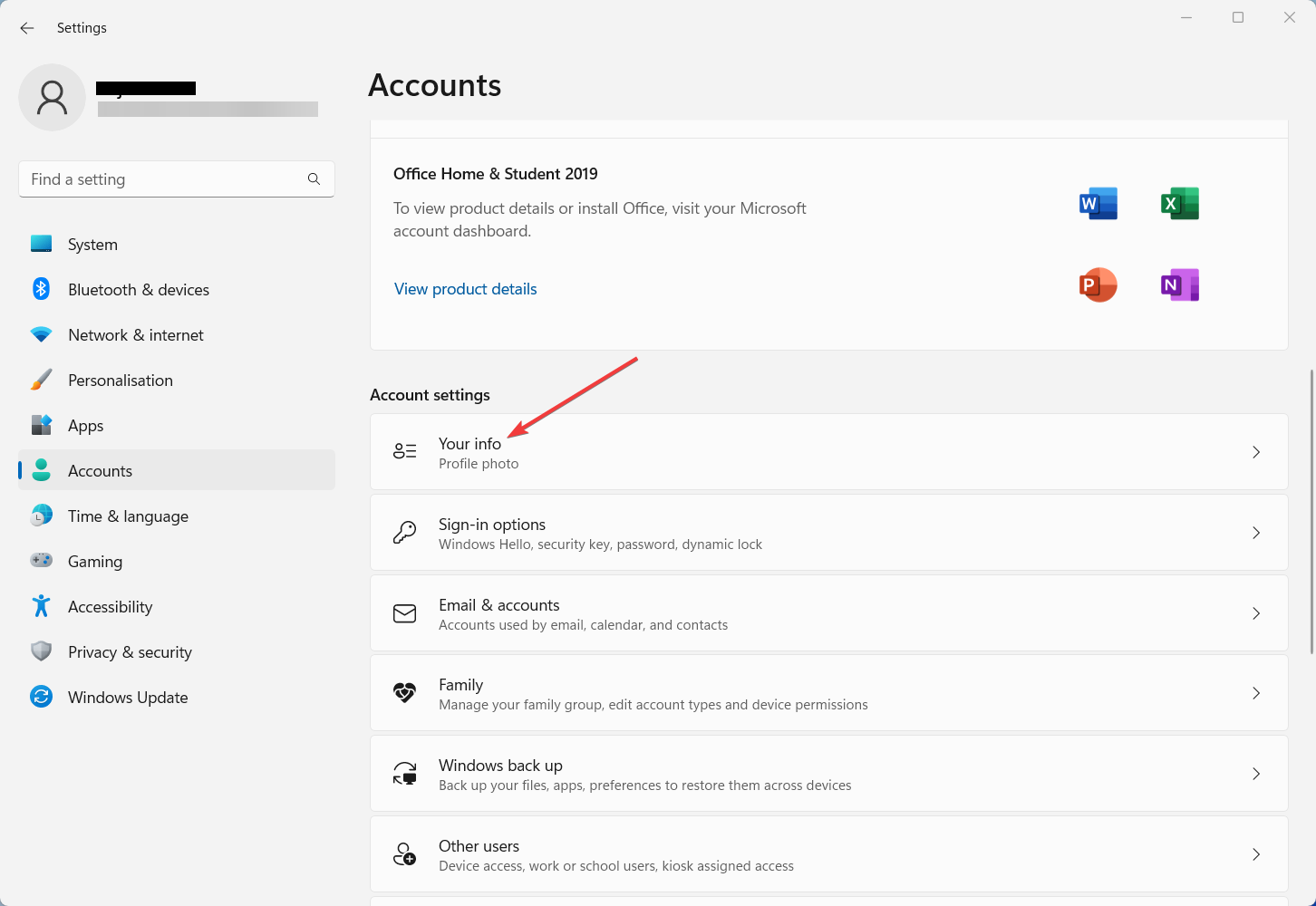This screenshot has width=1316, height=906.
Task: Click the System monitor icon
Action: (41, 244)
